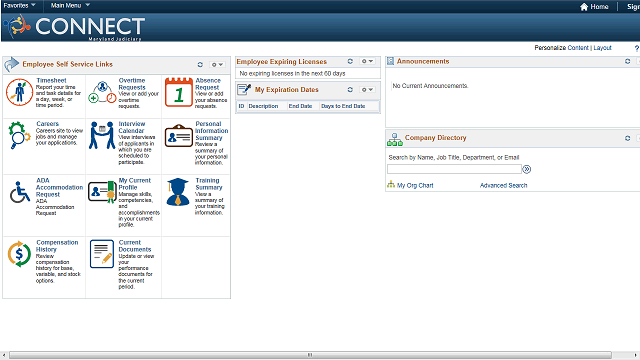Viewport: 640px width, 360px height.
Task: Open the Compensation History link
Action: (x=57, y=246)
